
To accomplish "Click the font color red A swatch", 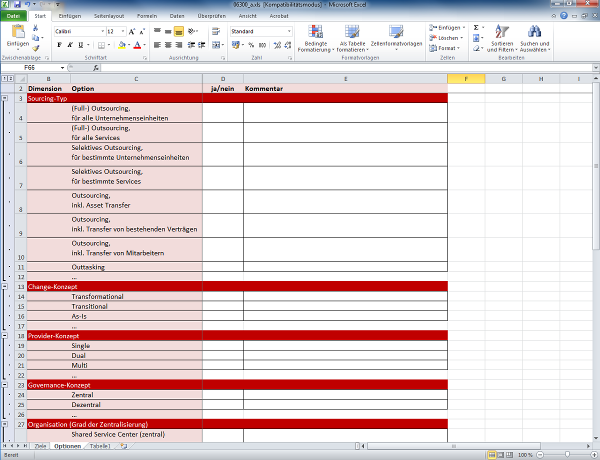I will point(136,46).
